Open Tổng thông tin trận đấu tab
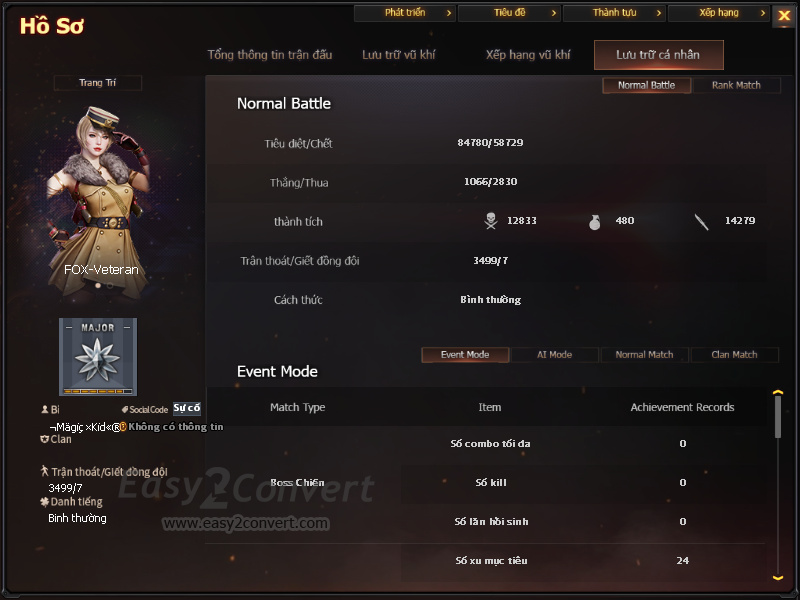Screen dimensions: 800x600 click(269, 55)
